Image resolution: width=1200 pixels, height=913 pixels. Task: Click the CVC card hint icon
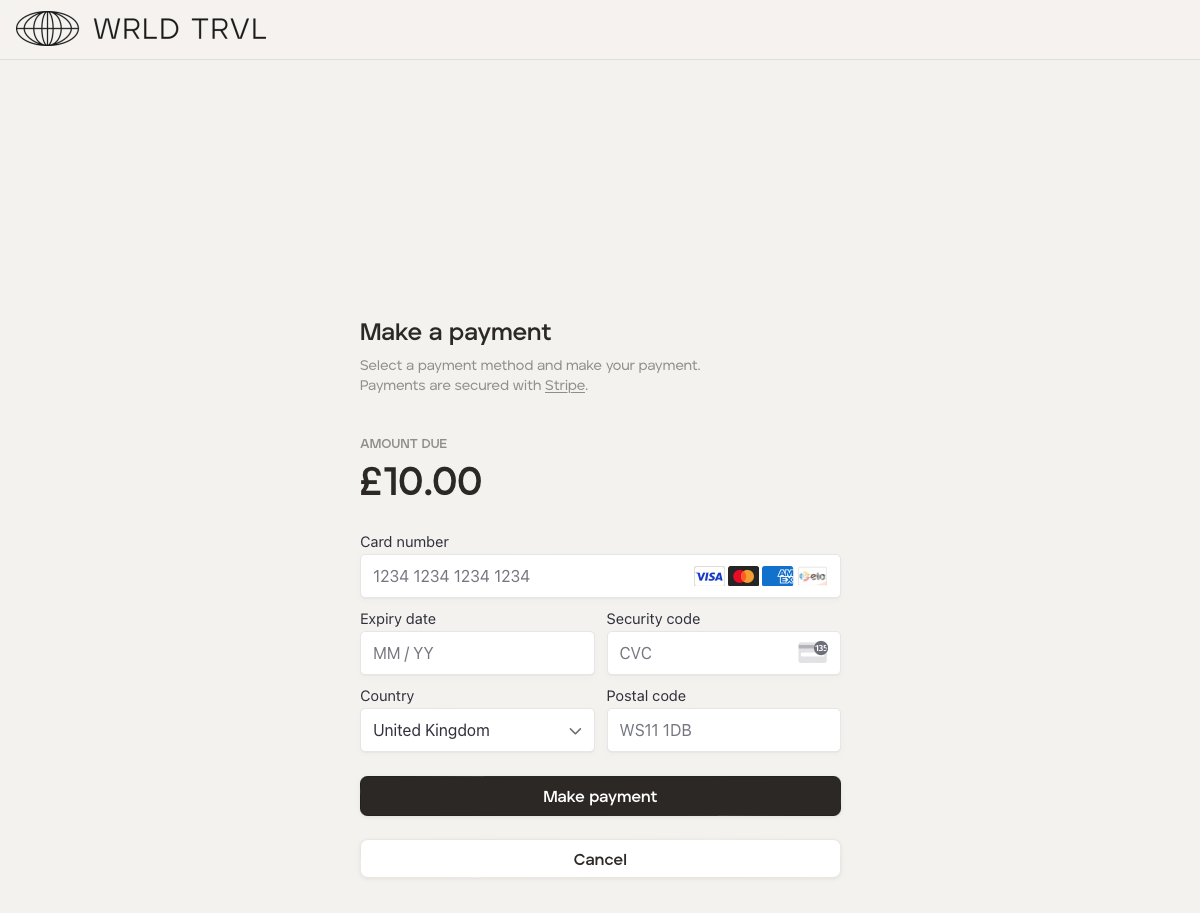pos(813,652)
